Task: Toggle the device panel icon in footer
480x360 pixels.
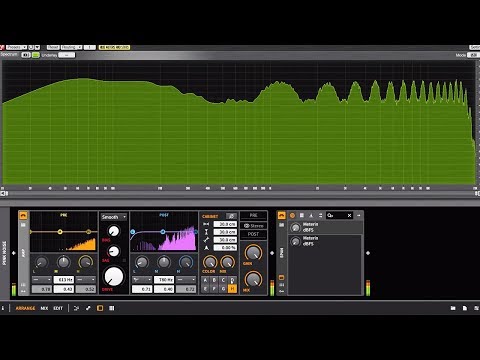Action: point(100,308)
